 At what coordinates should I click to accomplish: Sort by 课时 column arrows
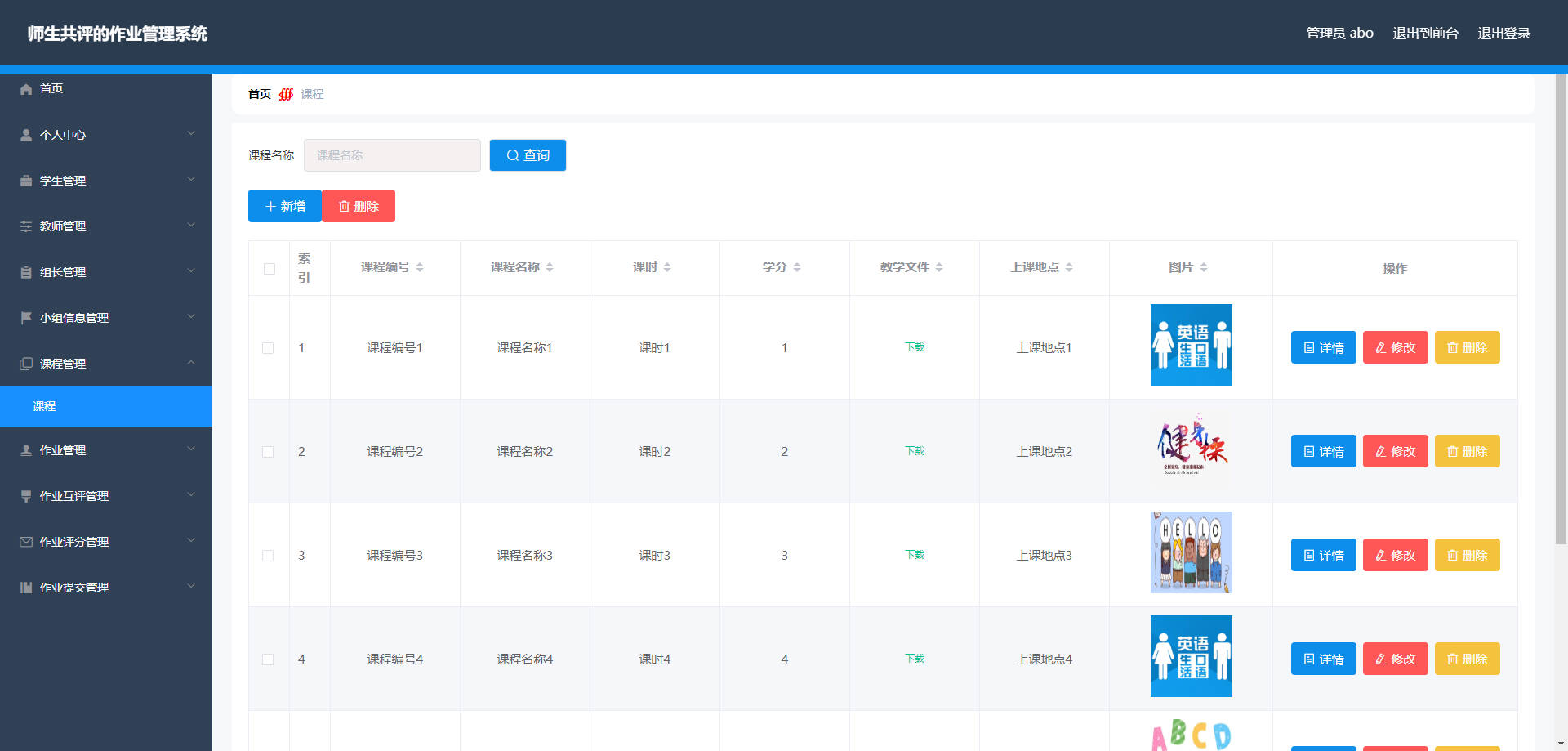coord(667,267)
